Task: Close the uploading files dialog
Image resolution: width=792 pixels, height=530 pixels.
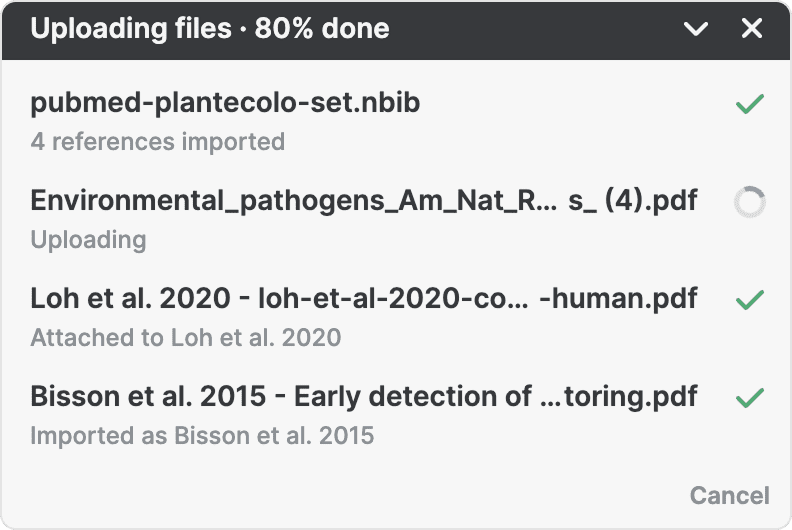Action: pos(752,29)
